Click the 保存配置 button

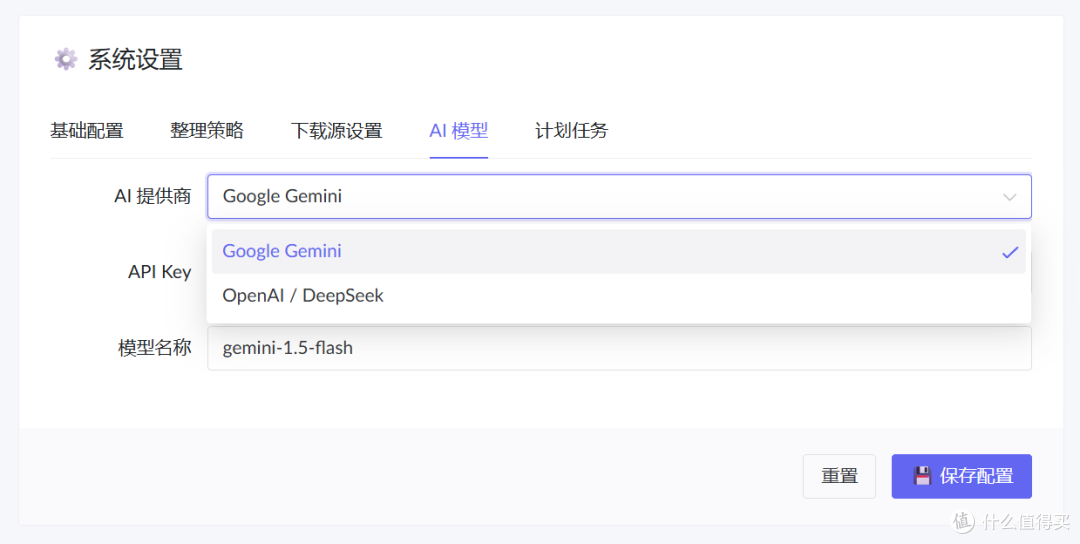point(962,476)
